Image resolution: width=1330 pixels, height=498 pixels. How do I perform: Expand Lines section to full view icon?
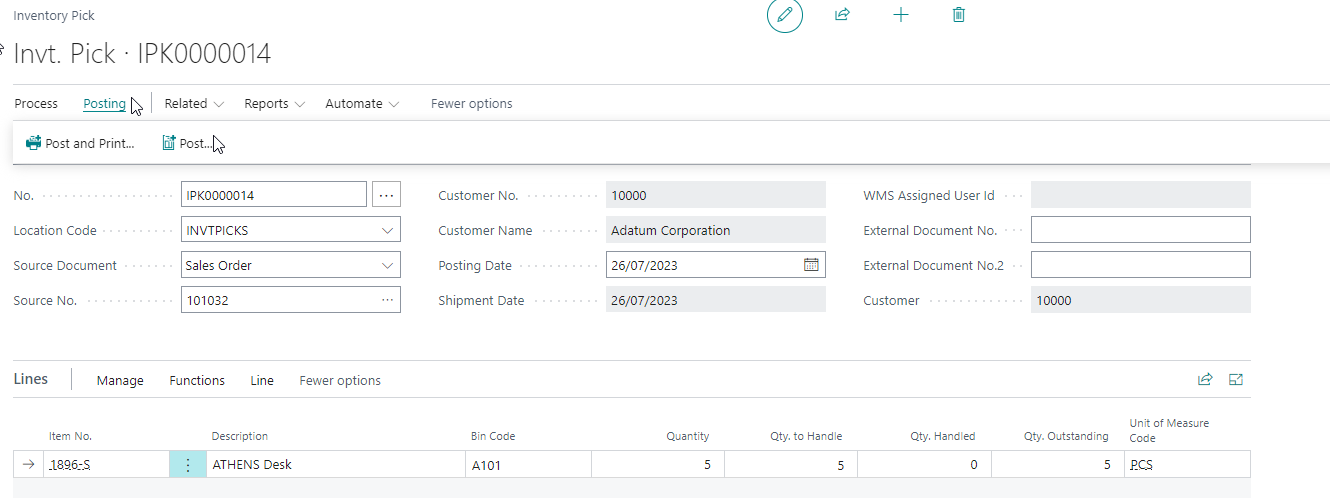click(x=1236, y=380)
